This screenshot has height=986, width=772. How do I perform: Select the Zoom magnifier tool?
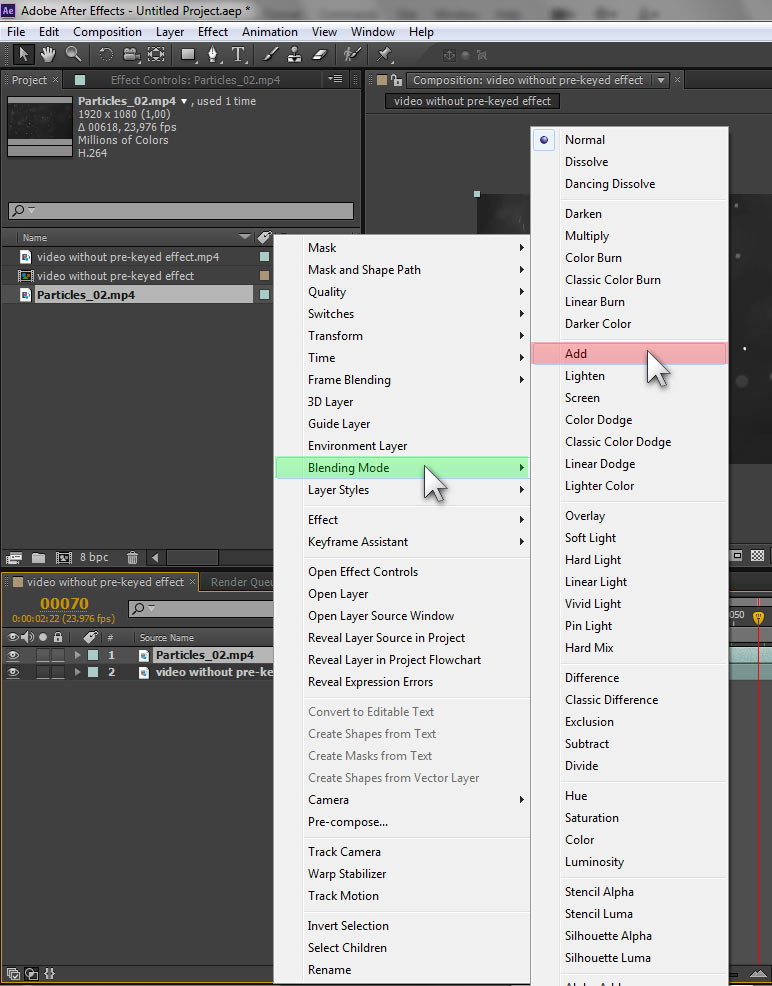click(74, 55)
